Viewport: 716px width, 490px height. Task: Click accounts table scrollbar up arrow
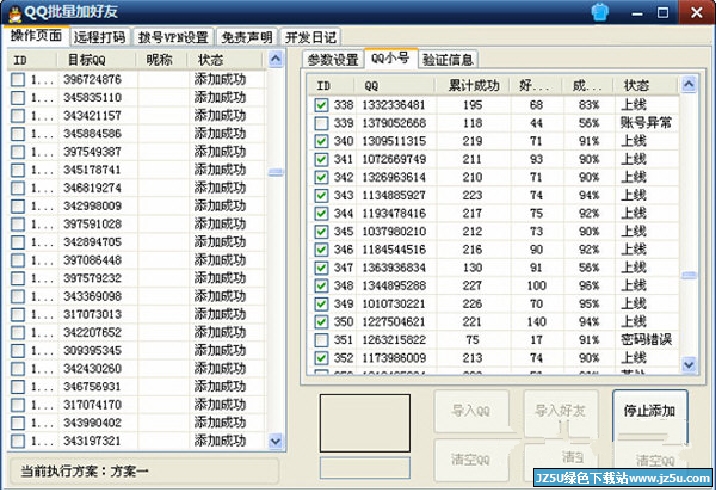[x=688, y=84]
